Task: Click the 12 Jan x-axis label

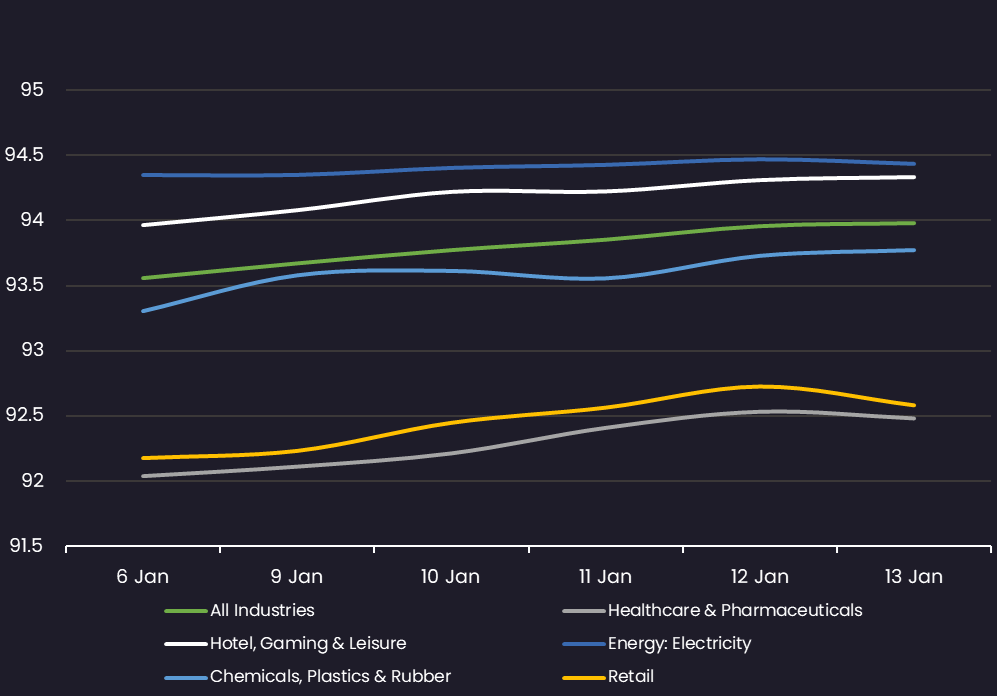Action: coord(759,577)
